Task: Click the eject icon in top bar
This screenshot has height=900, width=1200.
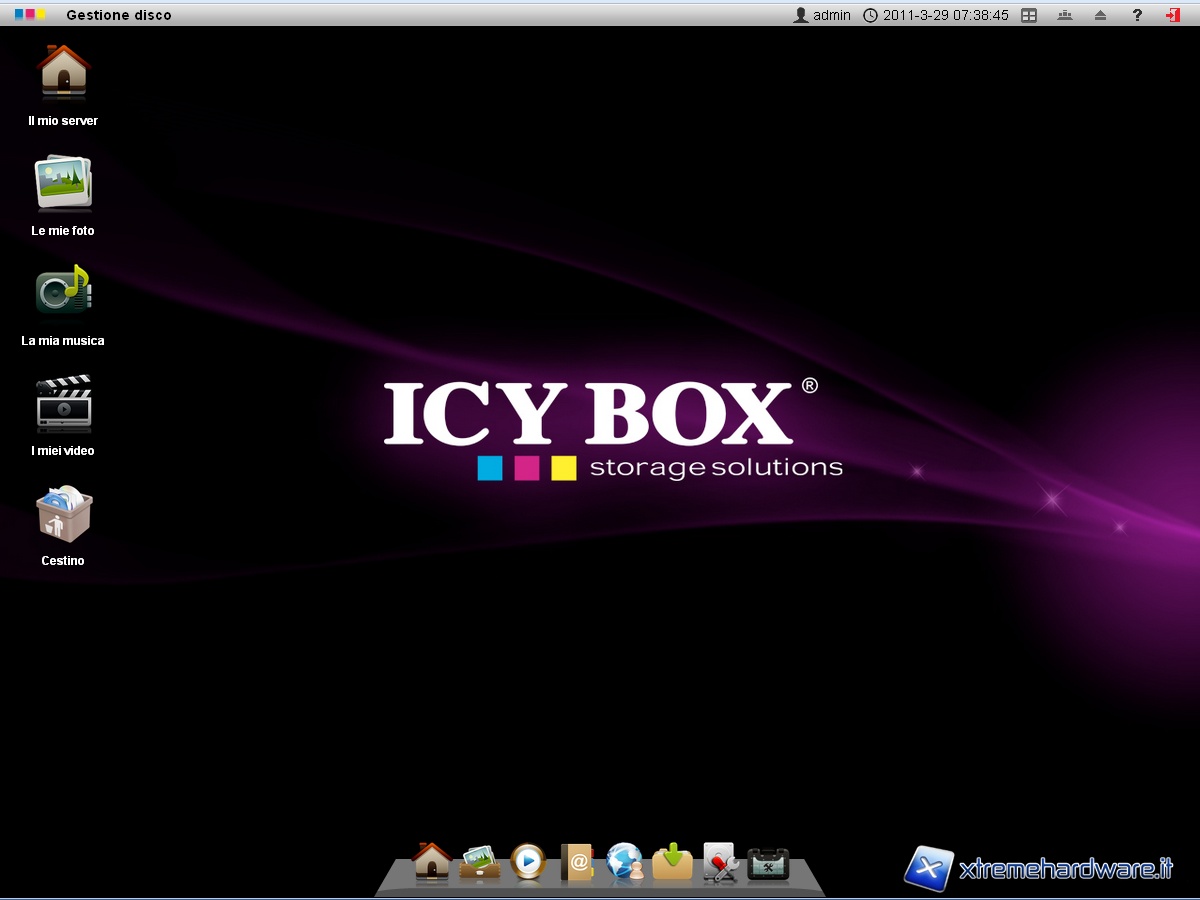Action: 1100,15
